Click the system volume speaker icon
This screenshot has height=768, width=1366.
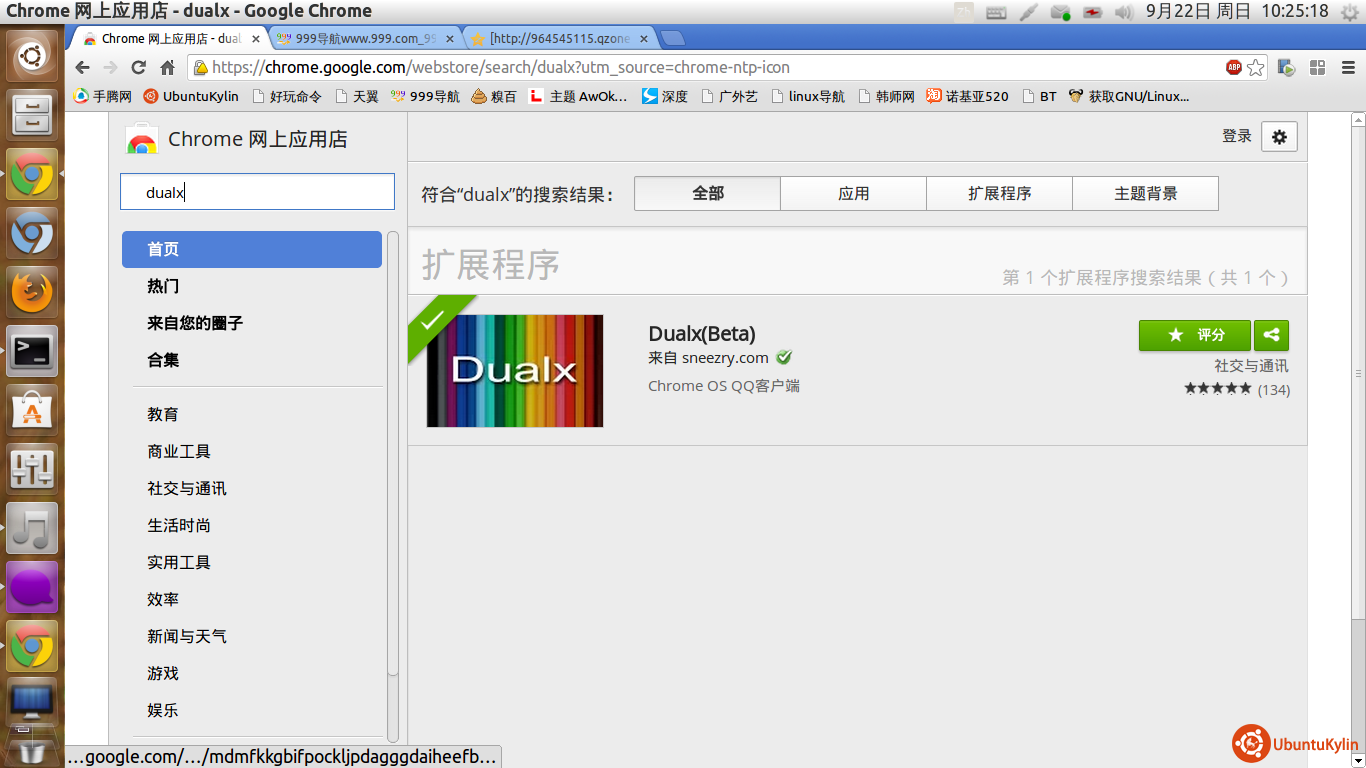[1123, 12]
